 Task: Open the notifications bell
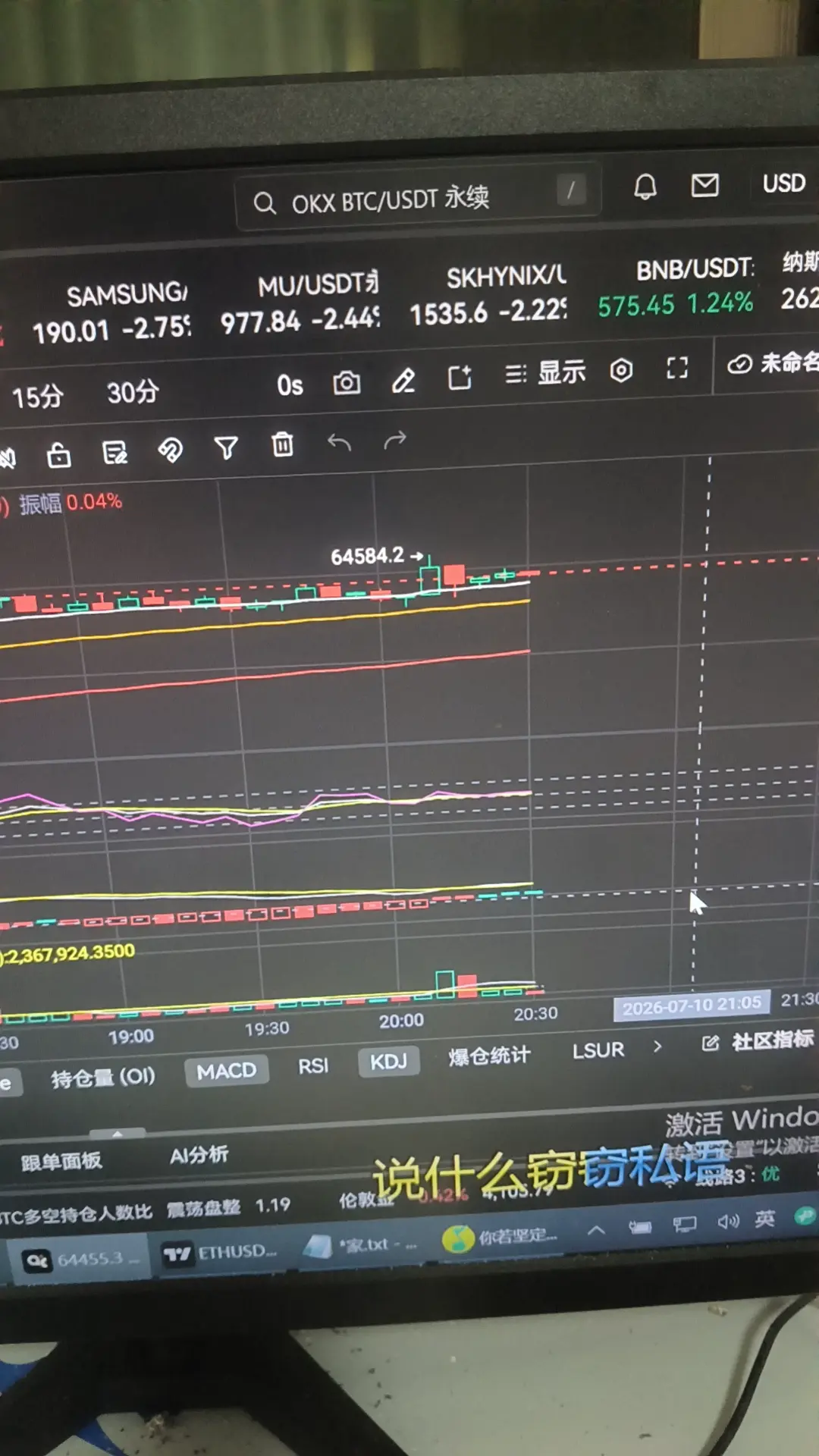click(645, 186)
